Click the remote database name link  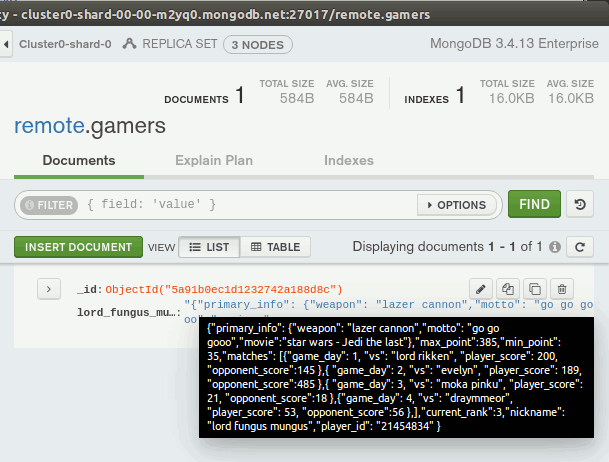(x=49, y=126)
